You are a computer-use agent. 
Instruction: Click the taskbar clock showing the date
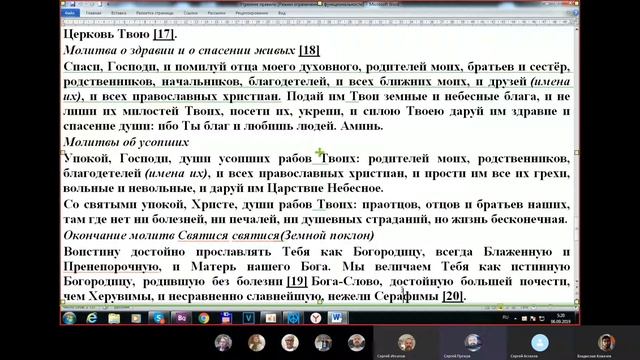[x=561, y=318]
